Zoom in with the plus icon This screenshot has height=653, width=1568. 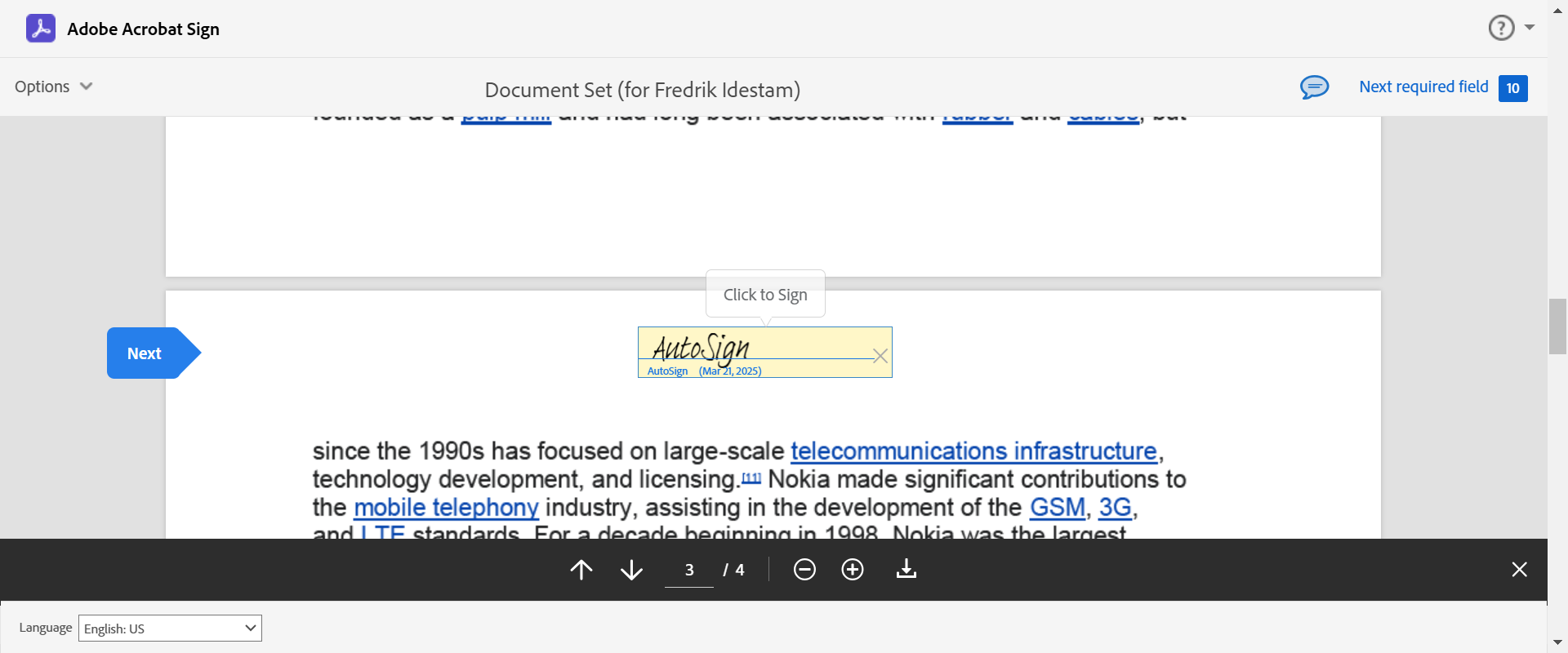[853, 569]
